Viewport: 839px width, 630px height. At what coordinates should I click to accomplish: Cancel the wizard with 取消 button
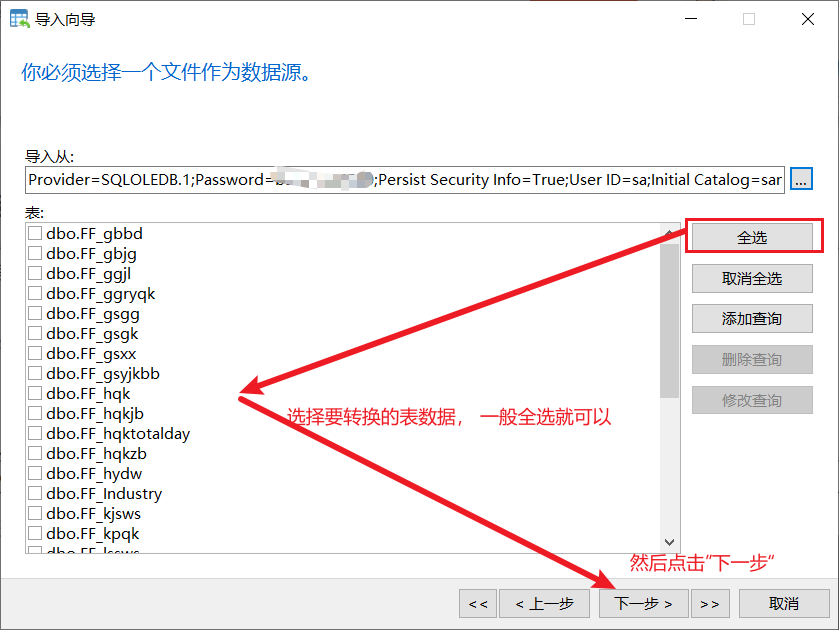coord(784,604)
